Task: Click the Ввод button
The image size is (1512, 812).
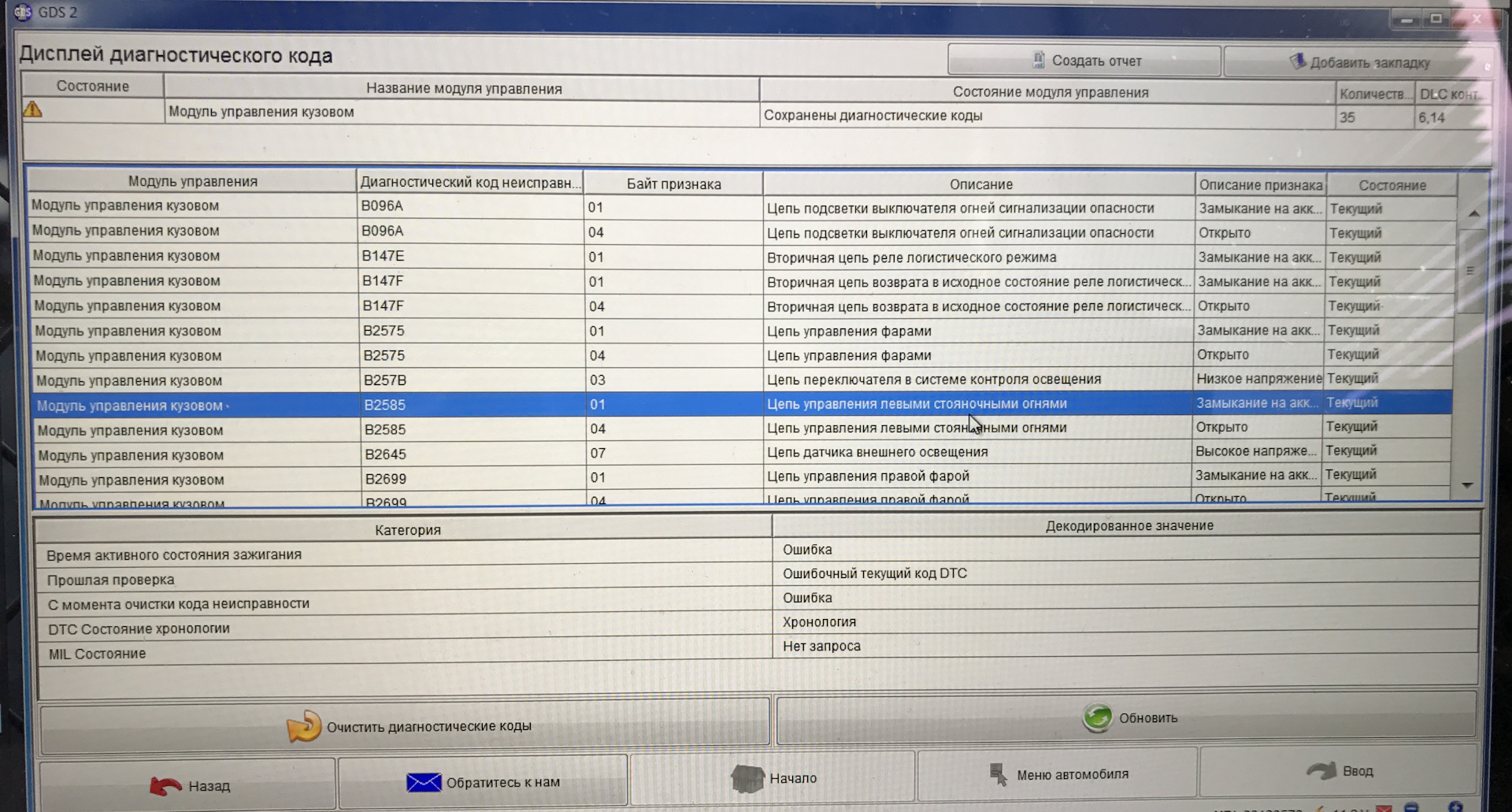Action: coord(1338,770)
